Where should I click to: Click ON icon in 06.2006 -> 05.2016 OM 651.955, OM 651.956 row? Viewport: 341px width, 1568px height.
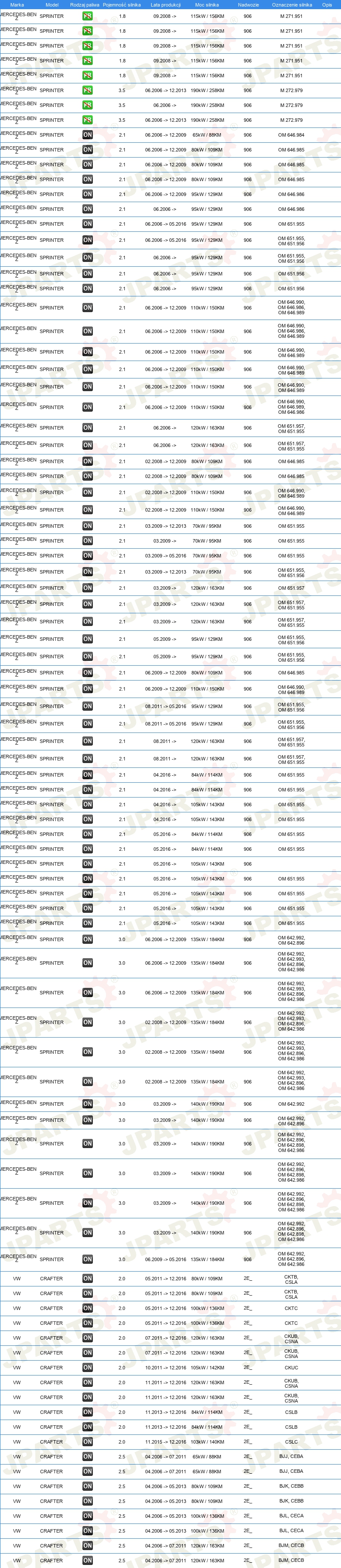[88, 241]
